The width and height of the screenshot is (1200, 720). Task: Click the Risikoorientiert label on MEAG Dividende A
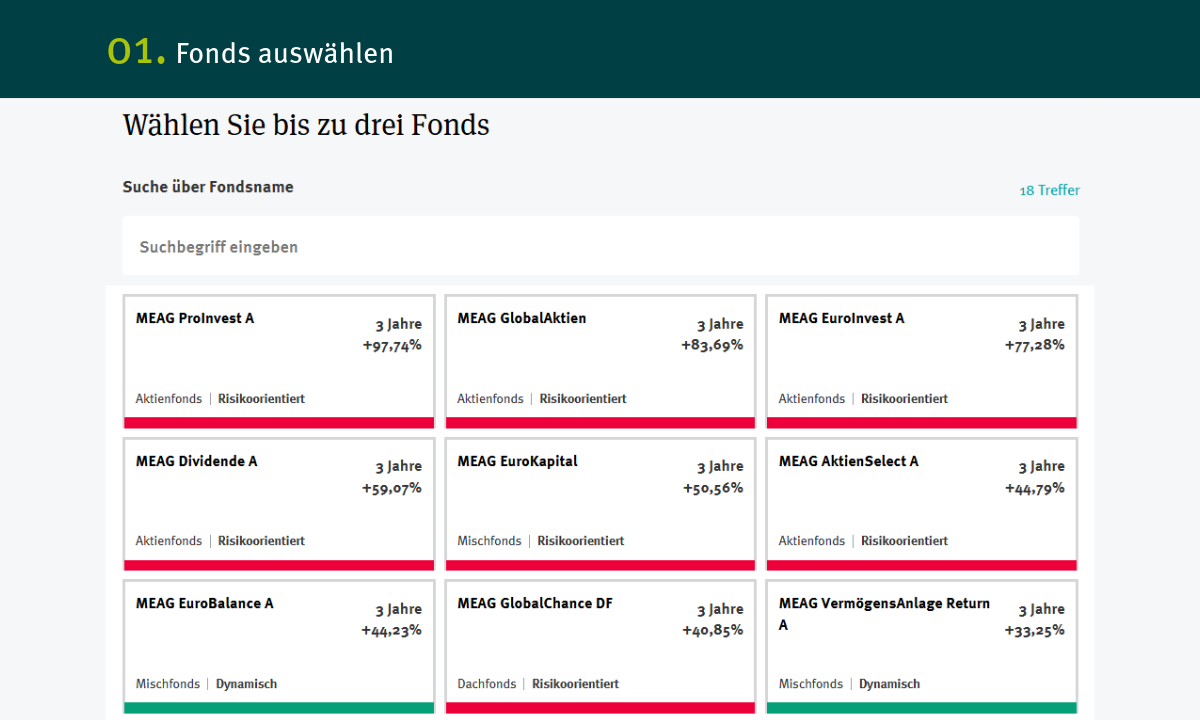[261, 541]
